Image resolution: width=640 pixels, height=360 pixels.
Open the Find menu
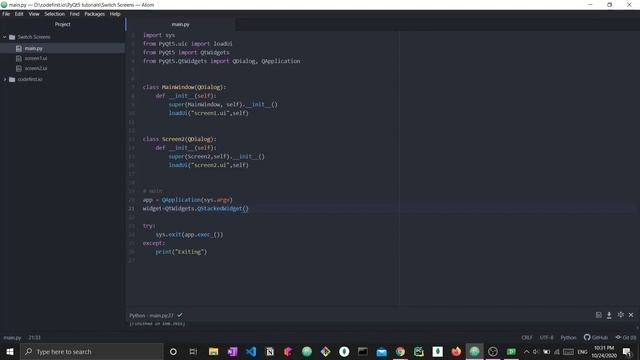click(74, 14)
